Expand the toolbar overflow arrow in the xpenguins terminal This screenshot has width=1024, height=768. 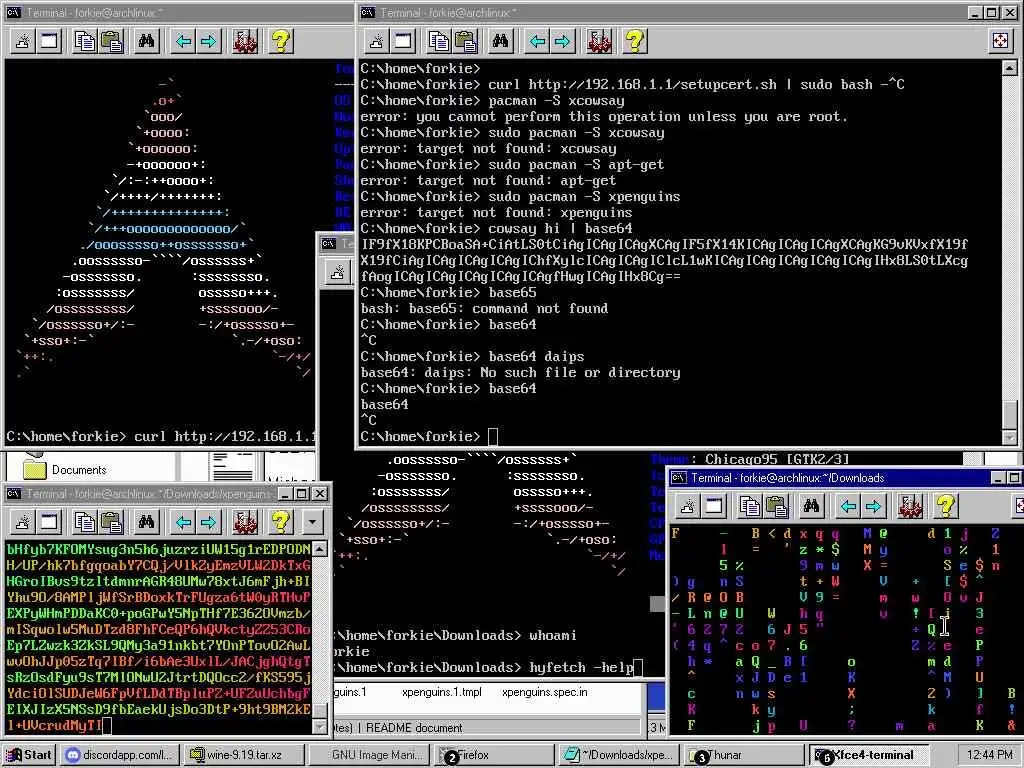[x=312, y=522]
